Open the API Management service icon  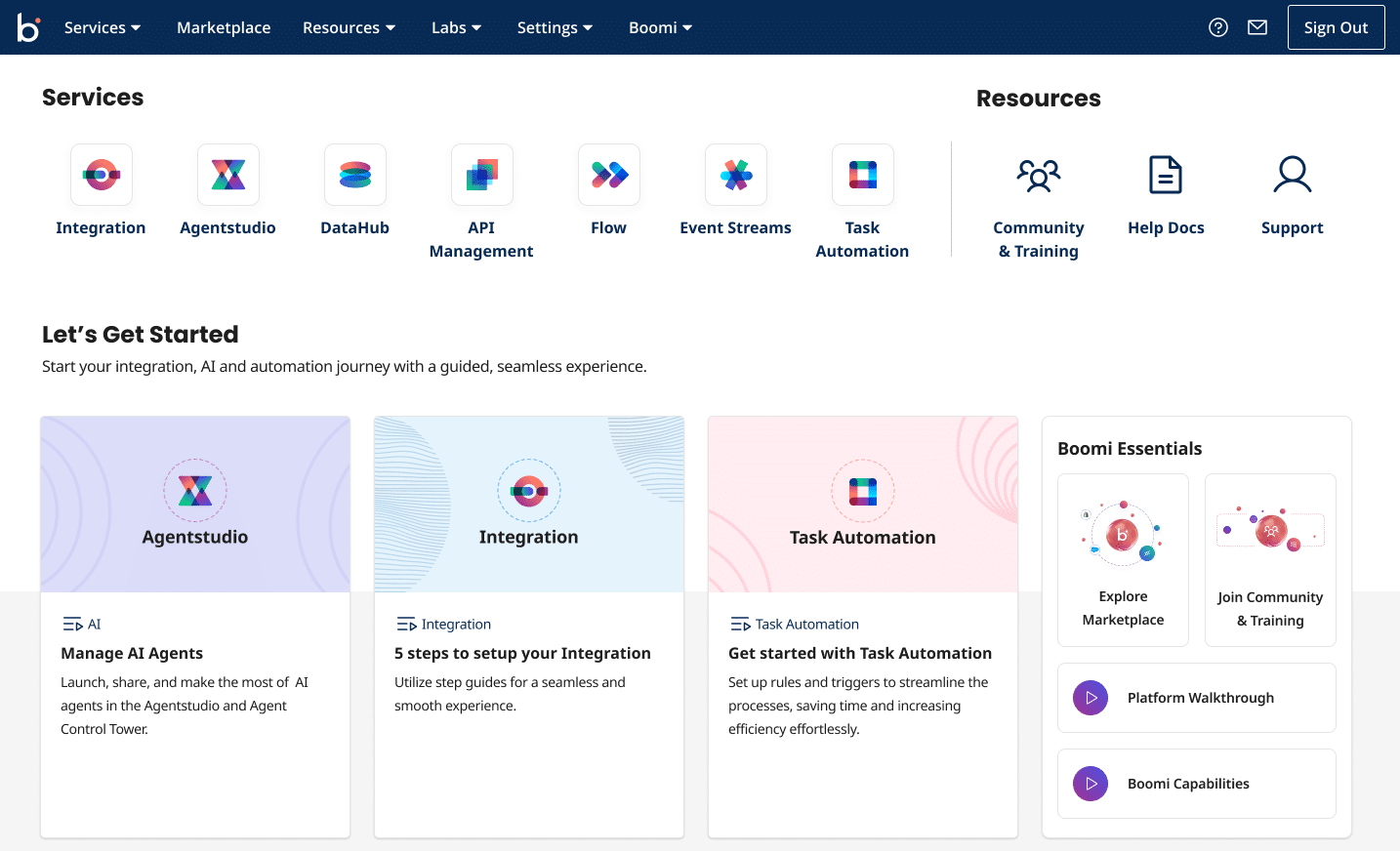click(x=482, y=175)
